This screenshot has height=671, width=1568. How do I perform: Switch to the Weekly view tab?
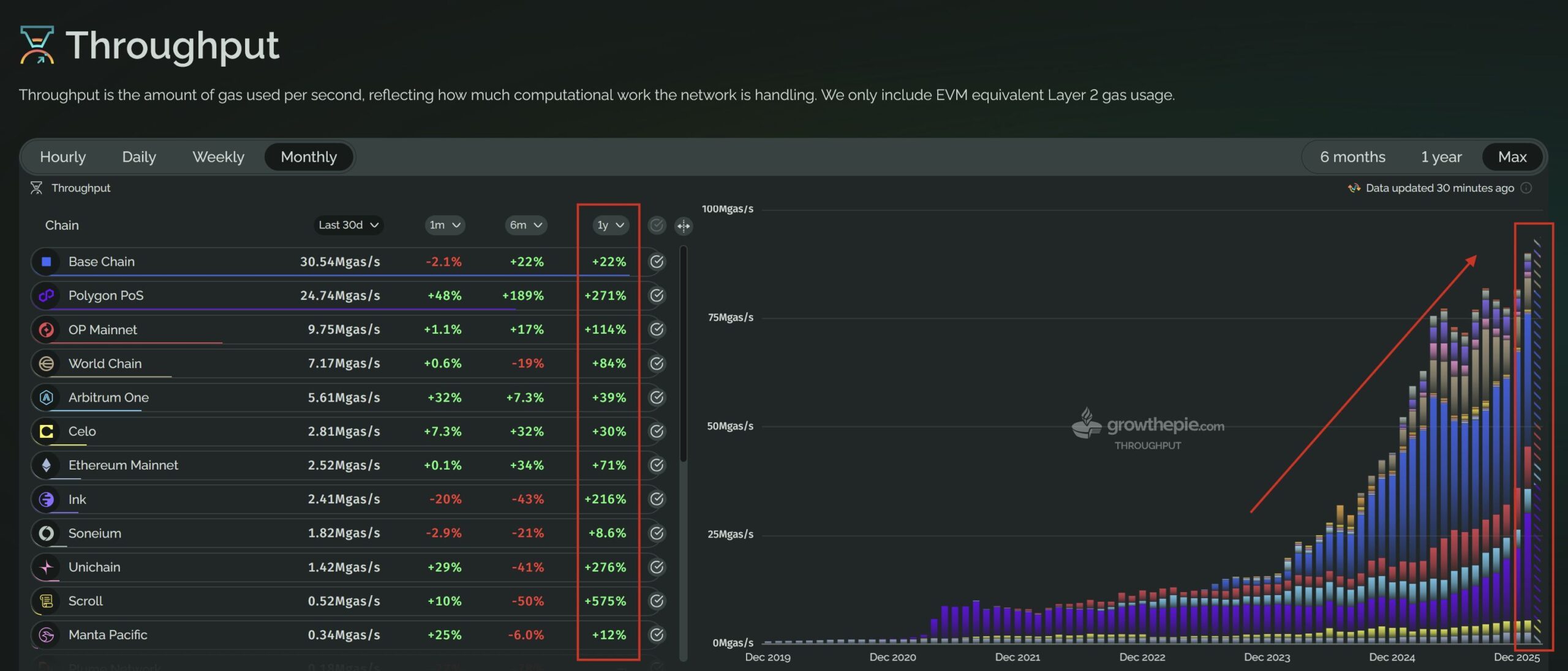coord(218,157)
